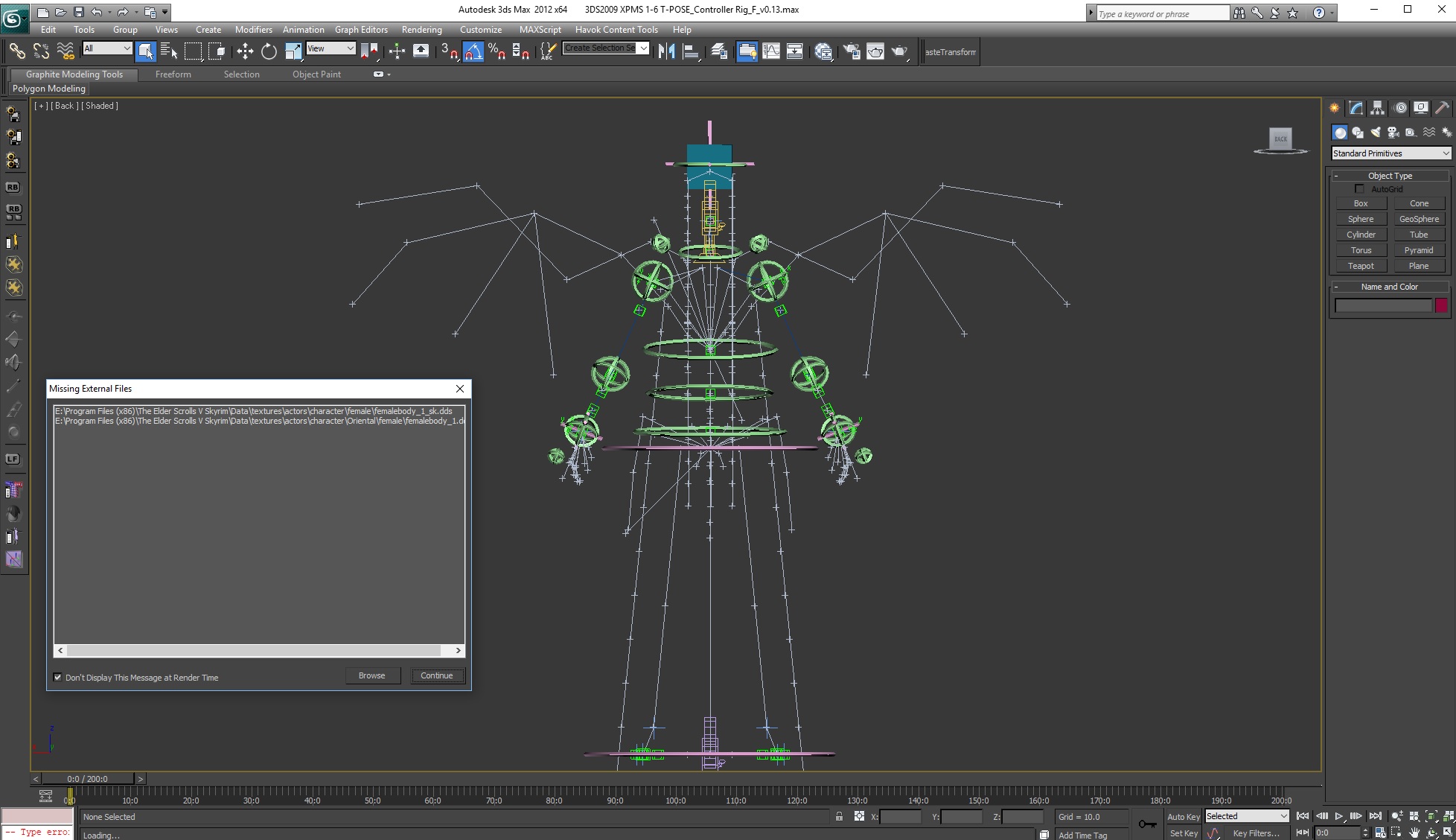The height and width of the screenshot is (840, 1456).
Task: Open the Material Editor icon
Action: [x=823, y=51]
